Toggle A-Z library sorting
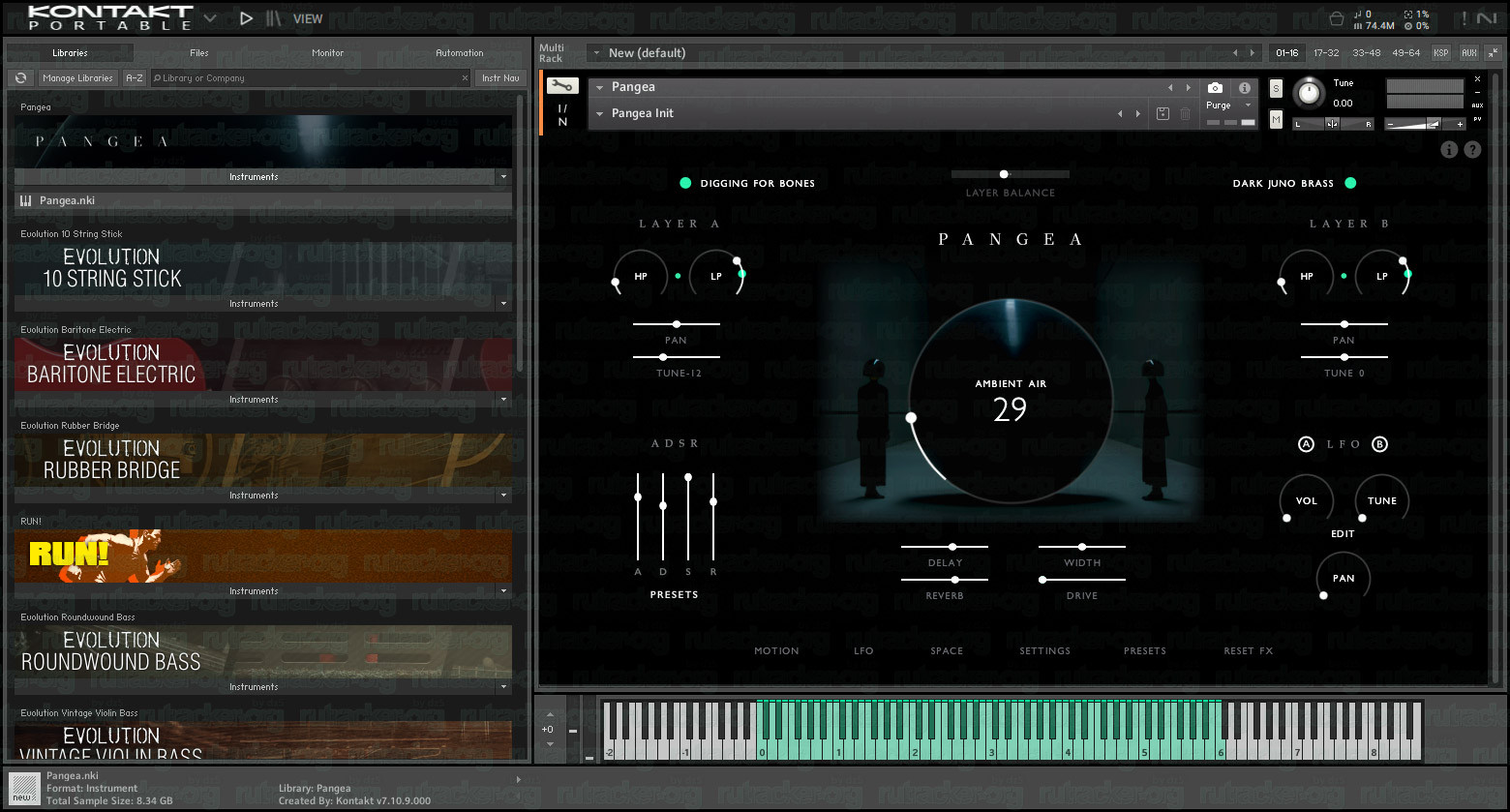Viewport: 1510px width, 812px height. 135,78
